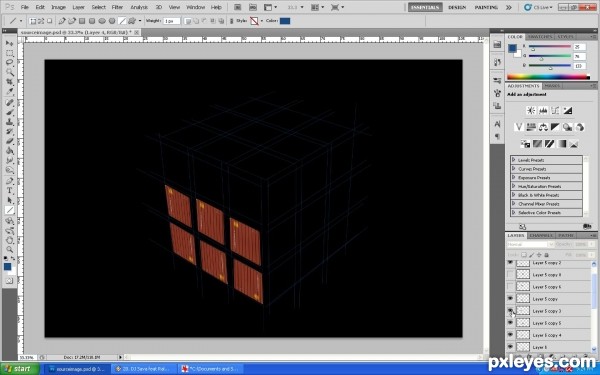Add a Channel Mixer adjustment
This screenshot has height=375, width=600.
(x=580, y=127)
